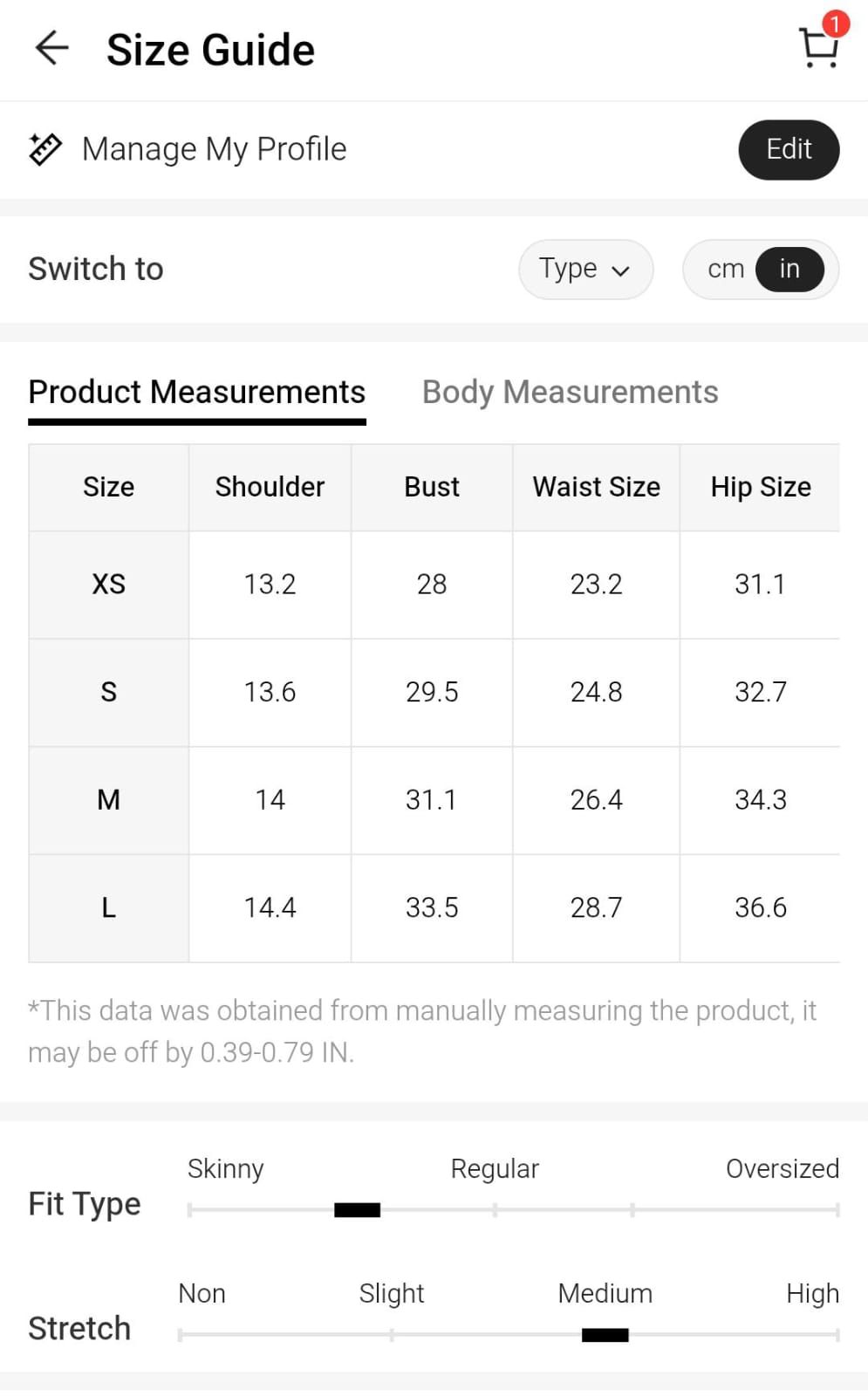Switch to Body Measurements tab
This screenshot has height=1396, width=868.
[x=570, y=392]
